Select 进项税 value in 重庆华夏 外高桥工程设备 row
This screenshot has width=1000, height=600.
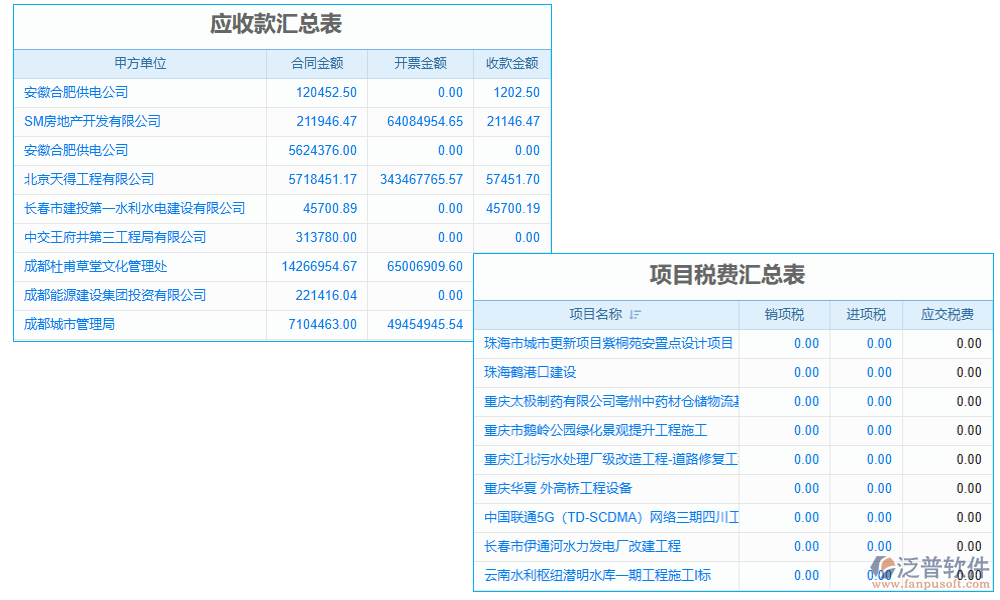pyautogui.click(x=879, y=488)
